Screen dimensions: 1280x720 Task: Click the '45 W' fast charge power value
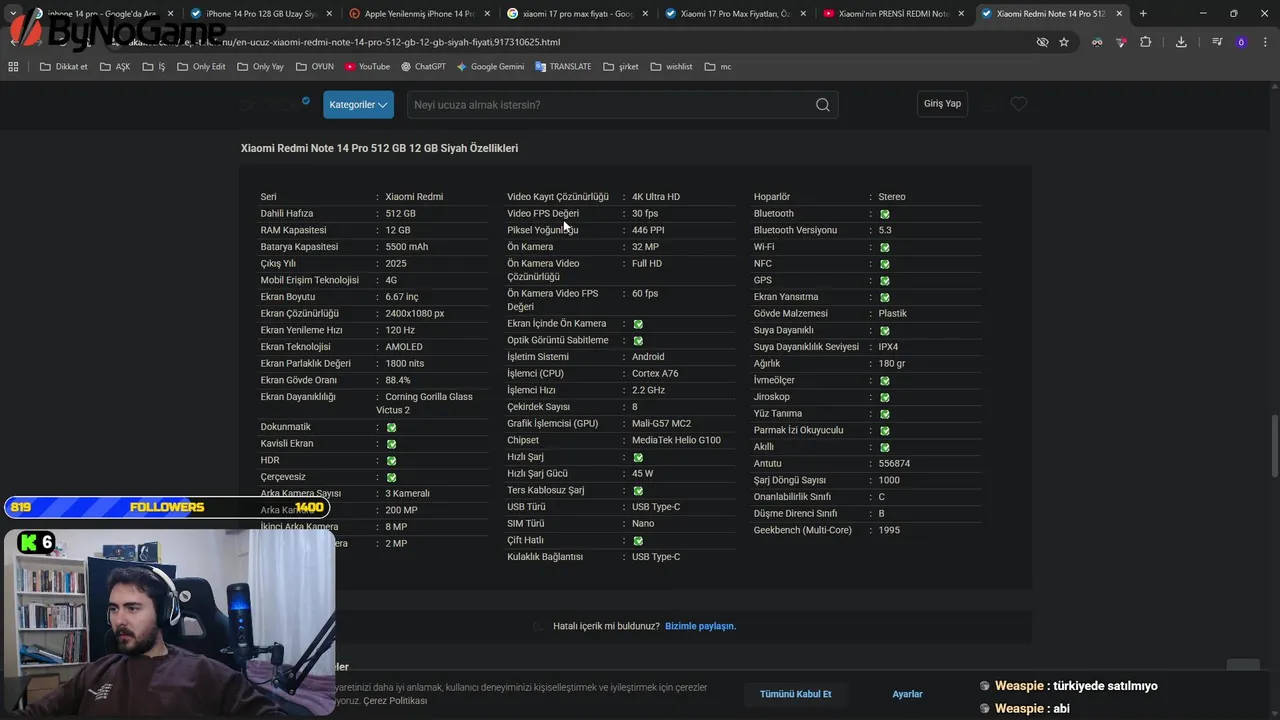[x=642, y=474]
